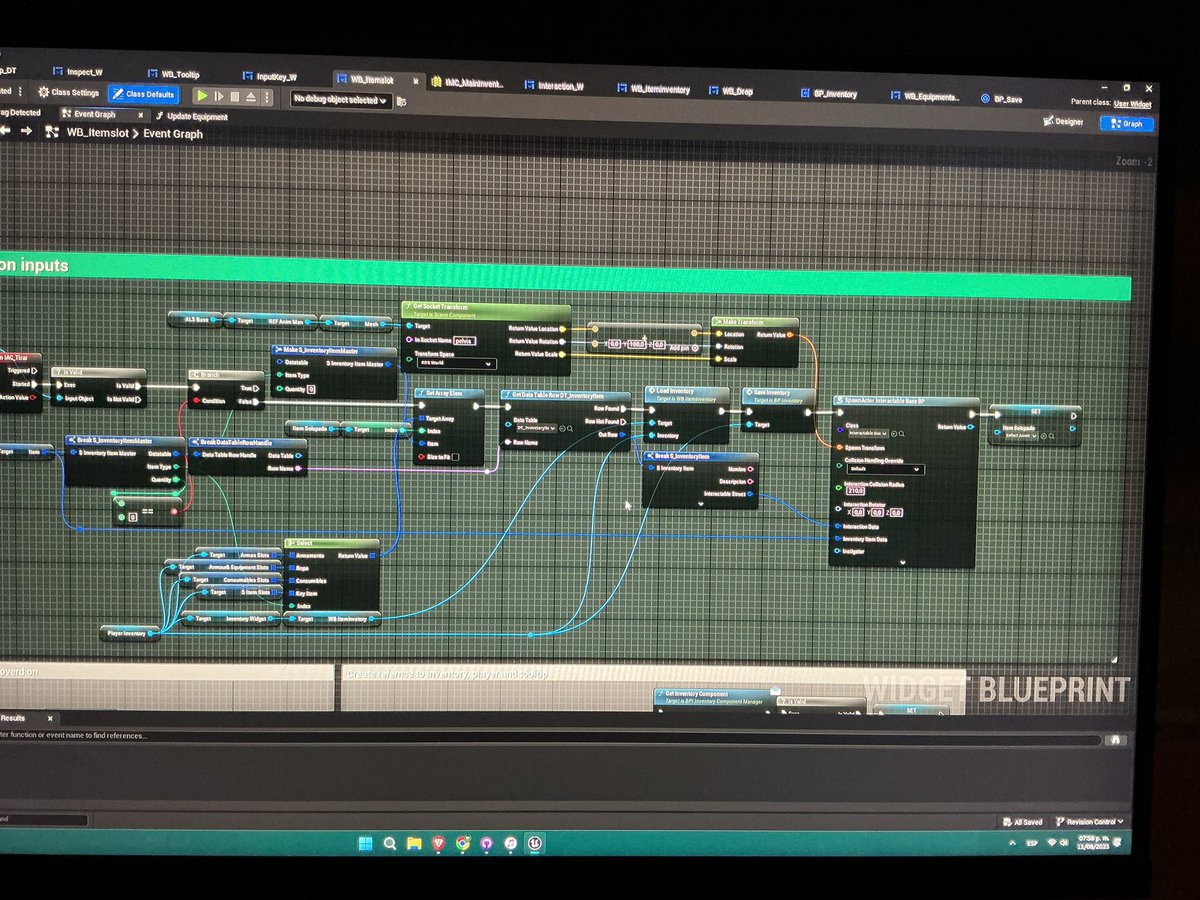Open the Data Table DT_Inventorysystem dropdown
This screenshot has height=900, width=1200.
pyautogui.click(x=536, y=428)
